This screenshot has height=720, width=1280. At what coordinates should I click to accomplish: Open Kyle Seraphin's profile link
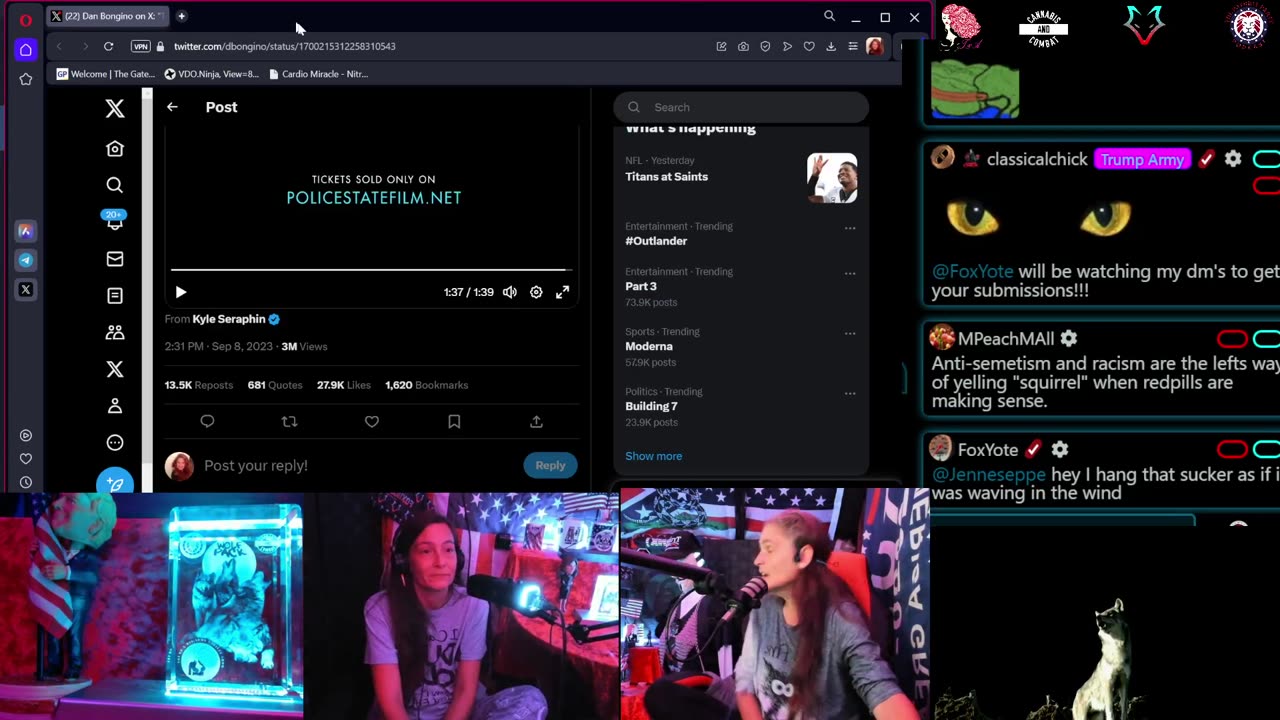(x=229, y=319)
